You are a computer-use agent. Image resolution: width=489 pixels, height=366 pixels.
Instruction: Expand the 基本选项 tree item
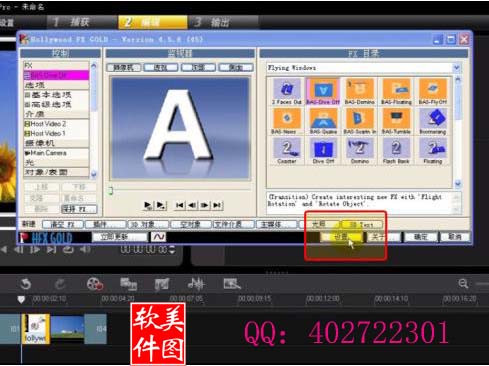tap(48, 95)
